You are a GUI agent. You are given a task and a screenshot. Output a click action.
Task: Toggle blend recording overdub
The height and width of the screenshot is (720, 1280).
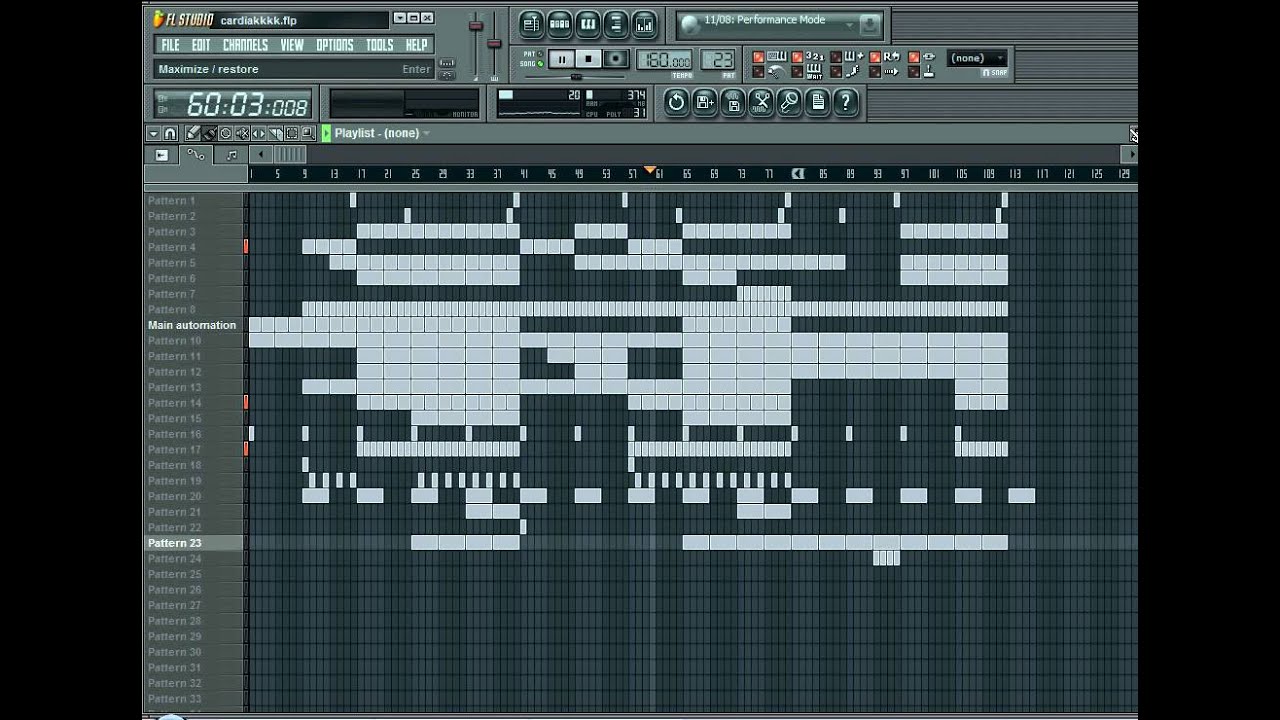[845, 57]
